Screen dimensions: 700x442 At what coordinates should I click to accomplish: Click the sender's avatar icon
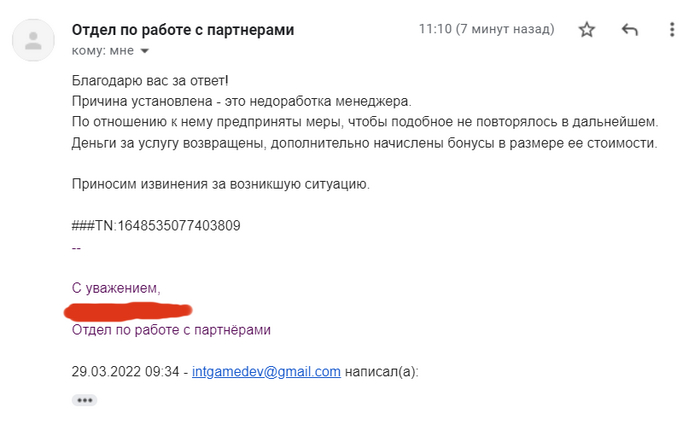pos(34,40)
